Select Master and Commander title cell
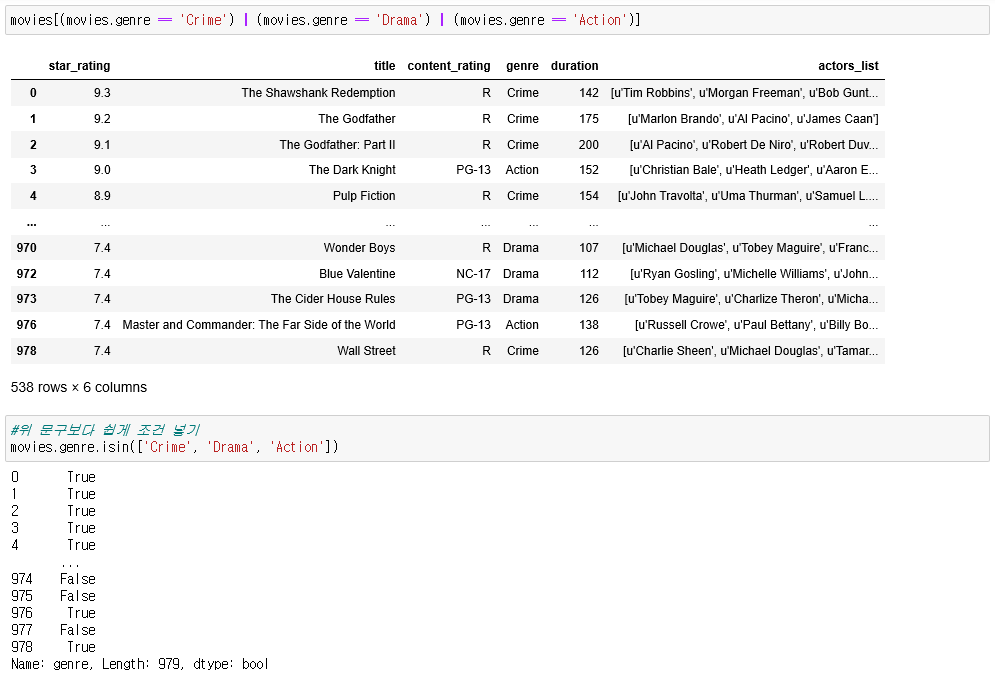This screenshot has width=995, height=677. click(259, 325)
